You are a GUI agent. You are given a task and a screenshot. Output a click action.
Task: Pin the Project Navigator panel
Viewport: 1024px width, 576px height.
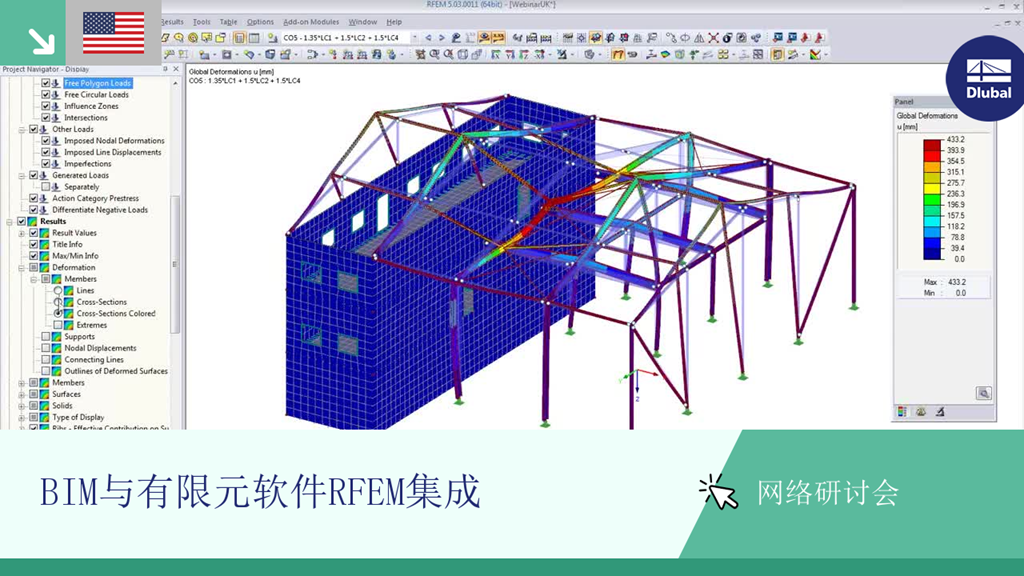coord(165,69)
